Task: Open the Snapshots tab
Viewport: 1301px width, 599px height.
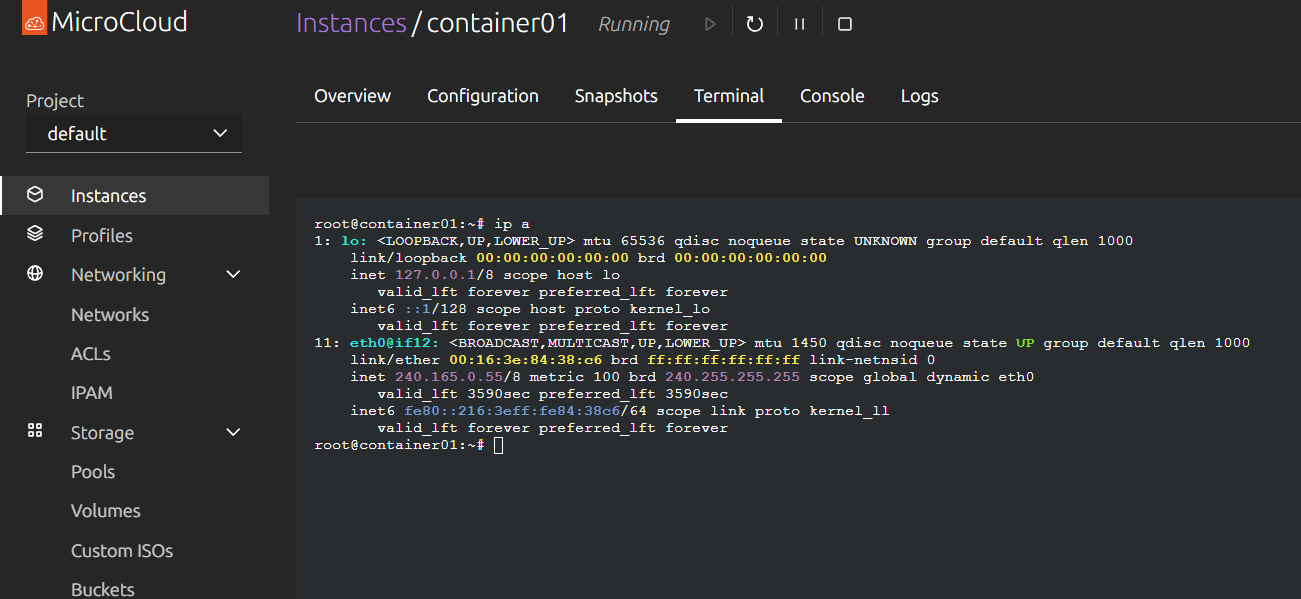Action: [x=616, y=96]
